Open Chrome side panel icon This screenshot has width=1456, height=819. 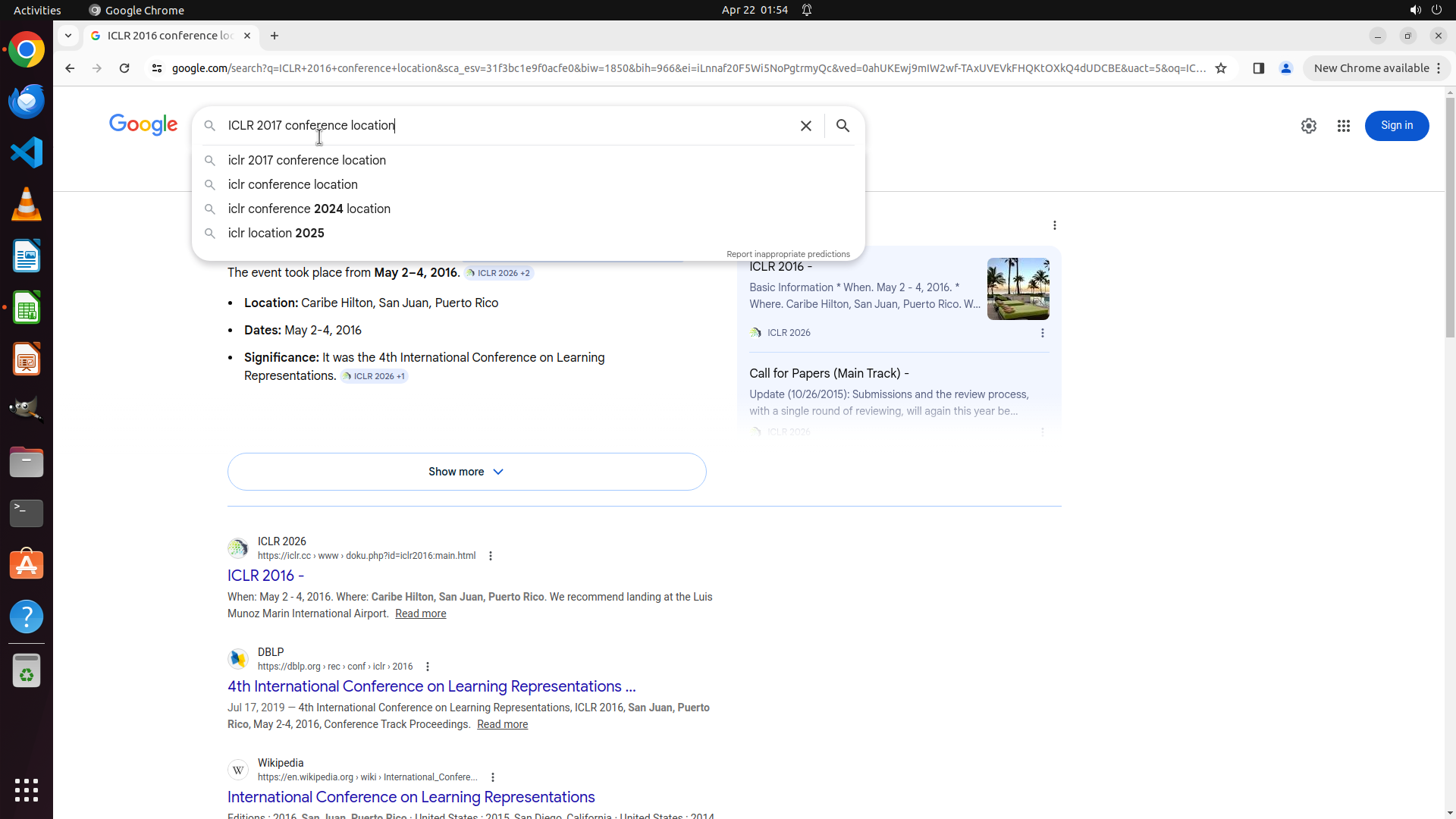[1259, 68]
